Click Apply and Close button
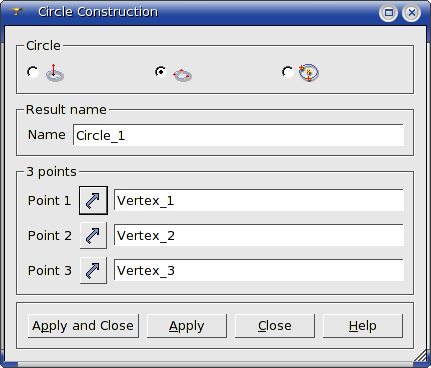The height and width of the screenshot is (368, 431). coord(83,326)
